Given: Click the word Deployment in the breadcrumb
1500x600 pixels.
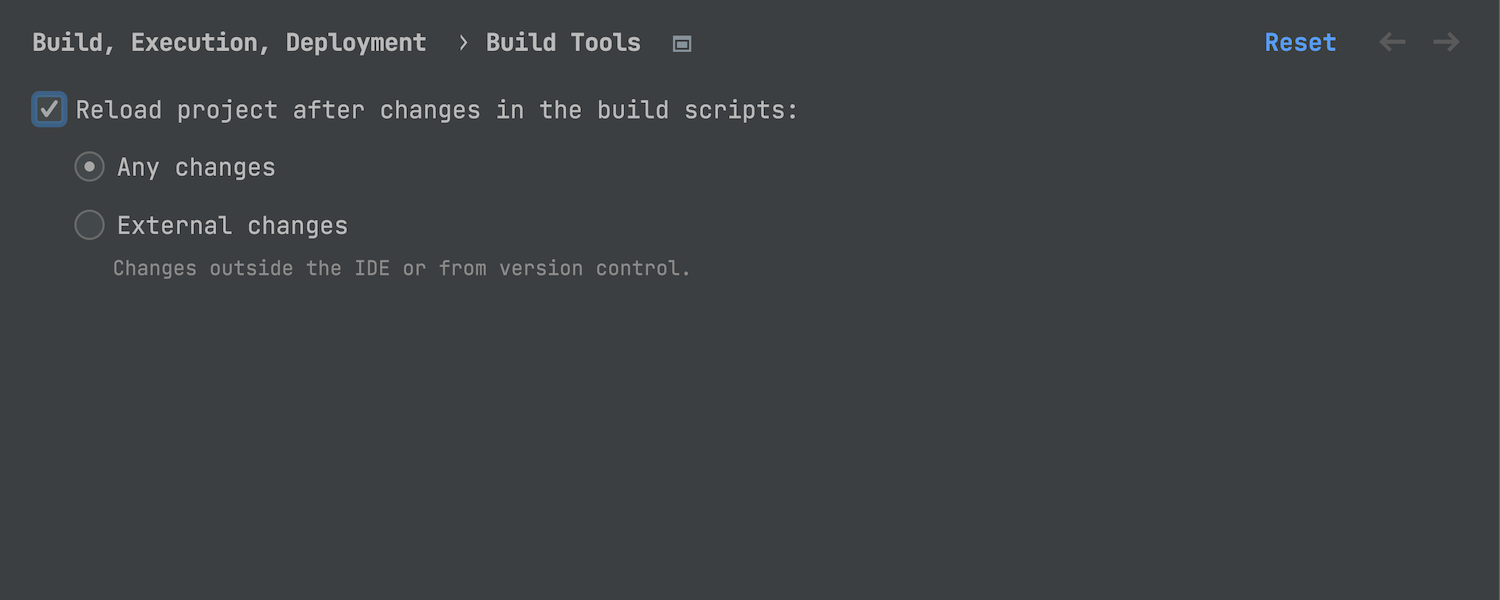Looking at the screenshot, I should tap(356, 43).
